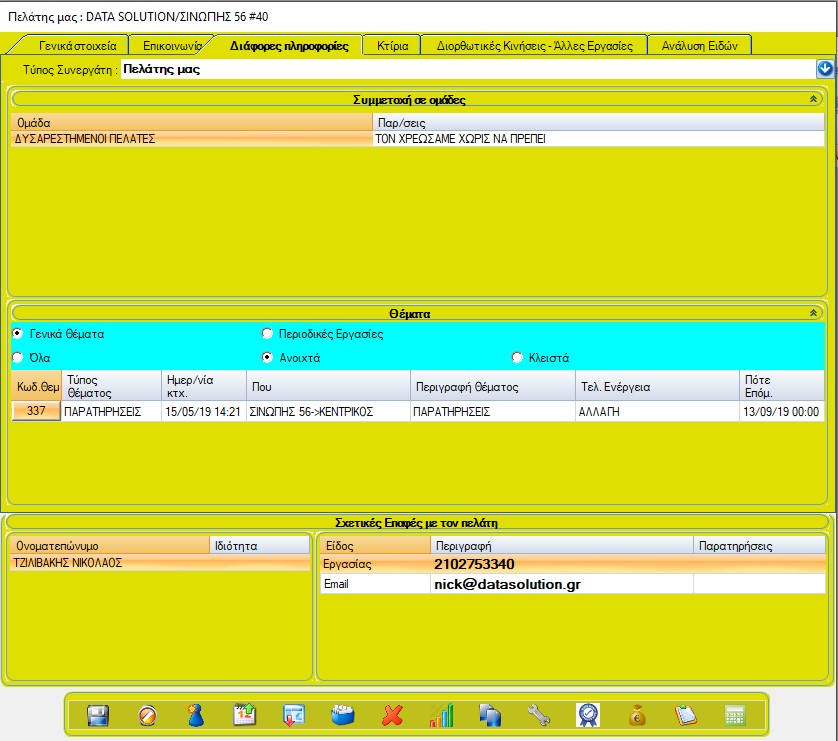Click the 337 topic code button
The image size is (838, 741).
36,411
